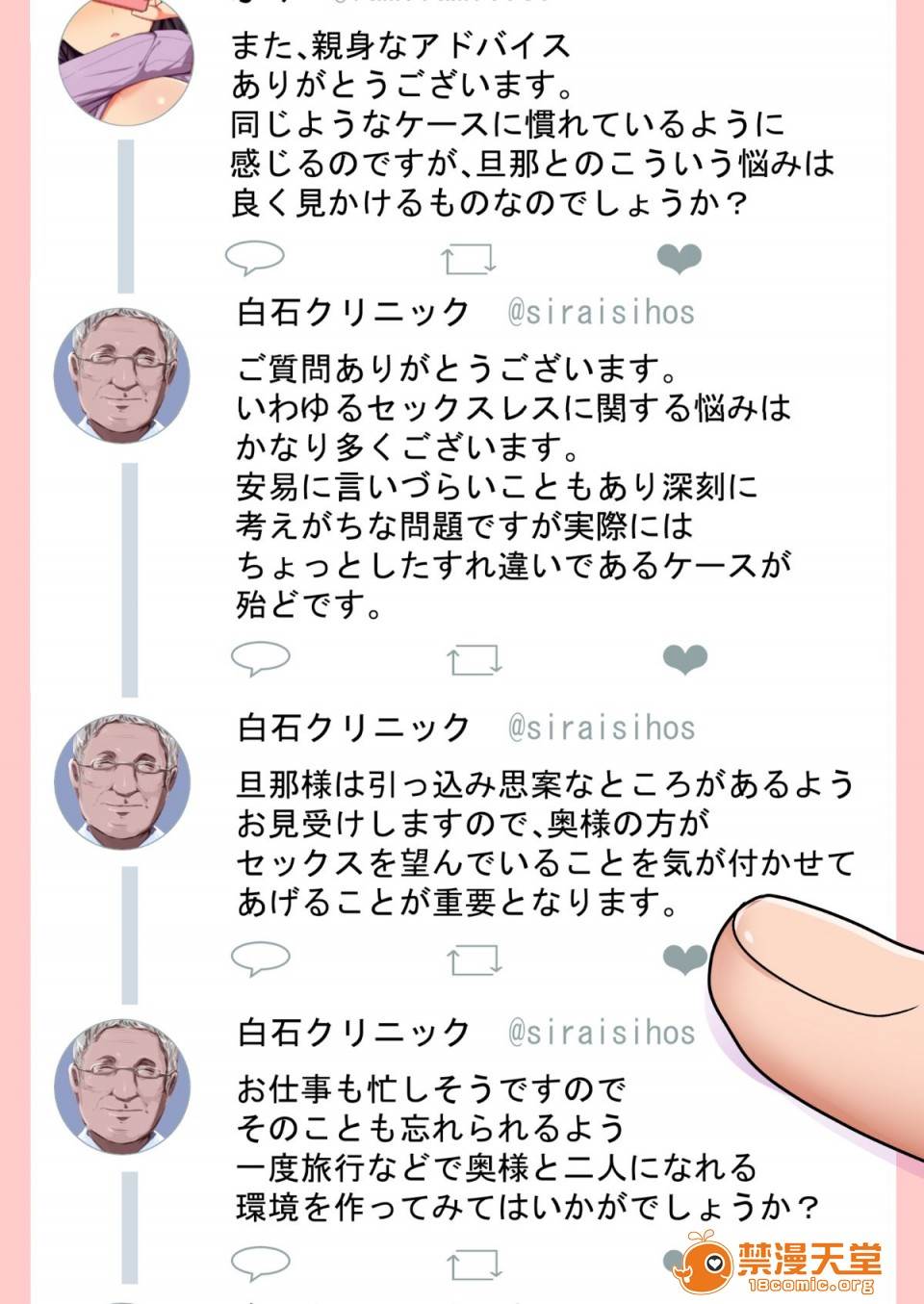This screenshot has width=924, height=1304.
Task: Click retweet icon under the top user's tweet
Action: 469,258
